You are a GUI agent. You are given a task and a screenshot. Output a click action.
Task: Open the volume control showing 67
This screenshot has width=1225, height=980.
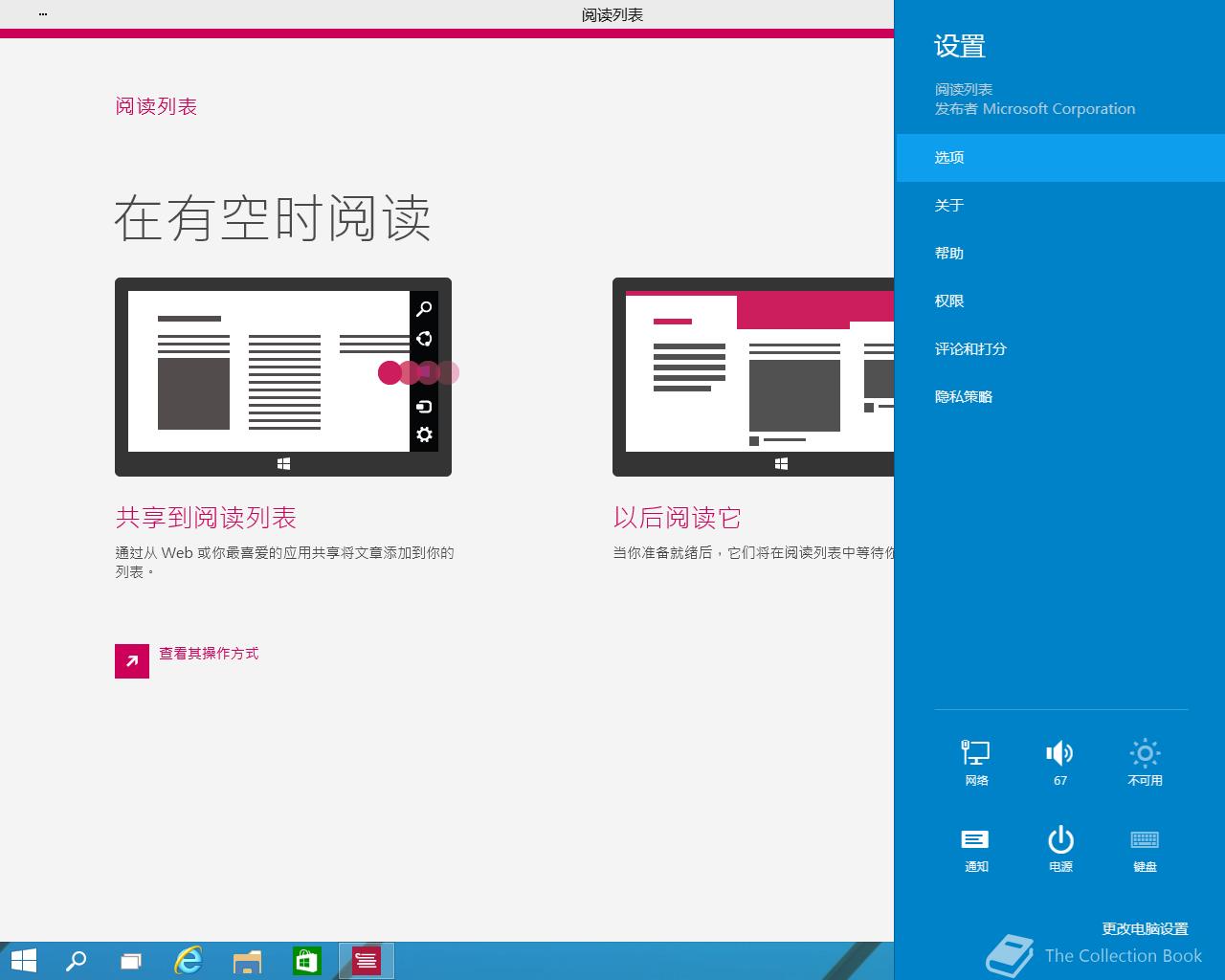pos(1060,762)
